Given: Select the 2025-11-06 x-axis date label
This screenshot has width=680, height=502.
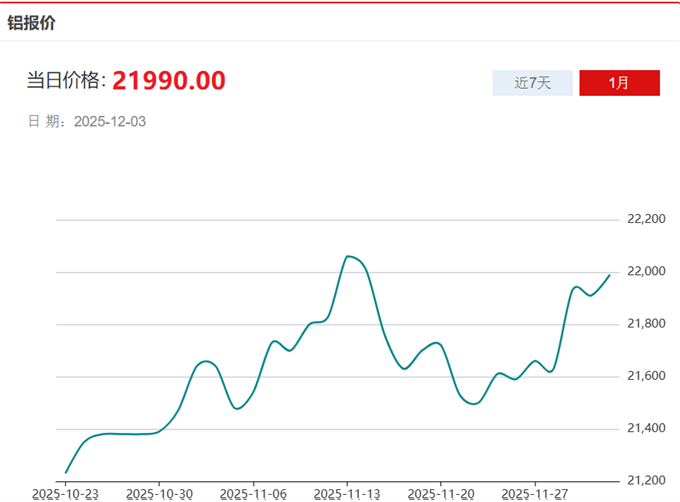Looking at the screenshot, I should pos(253,494).
